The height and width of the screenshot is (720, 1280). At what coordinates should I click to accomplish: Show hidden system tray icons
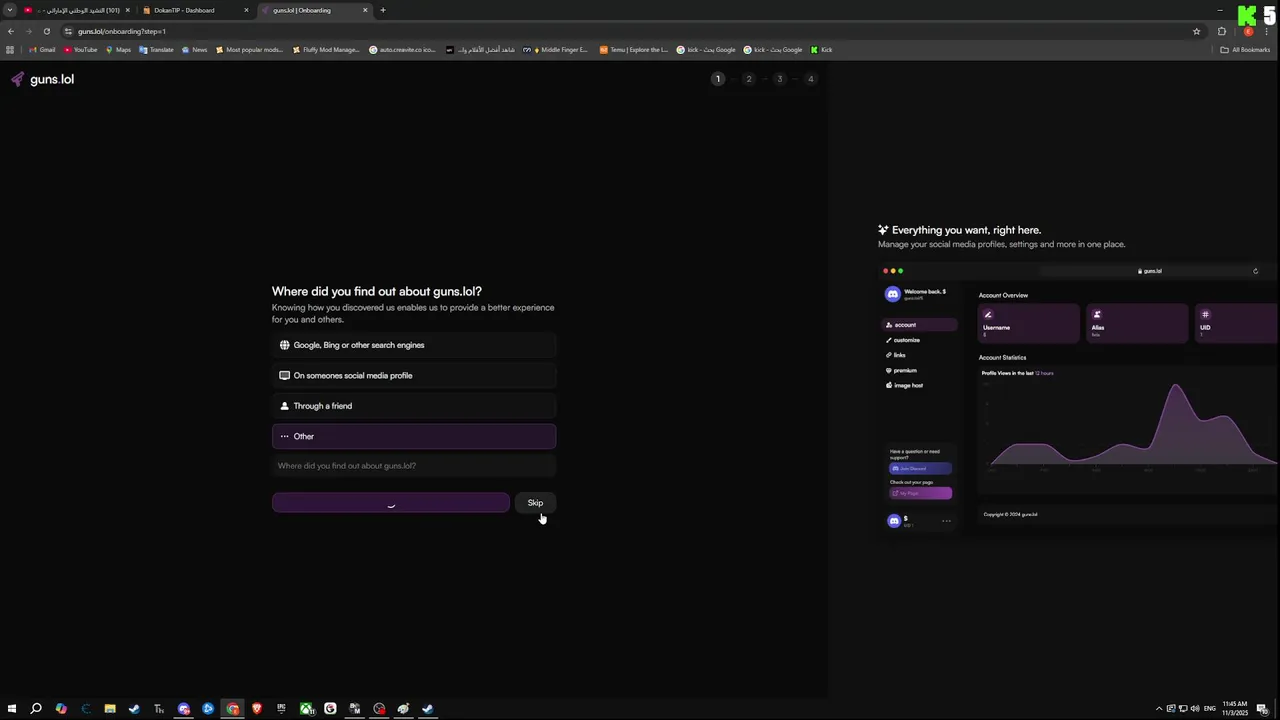[1159, 709]
